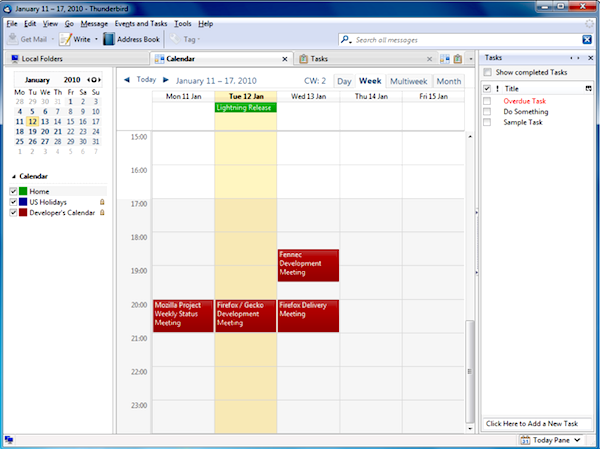The width and height of the screenshot is (600, 449).
Task: Open Today Pane dropdown chevron
Action: pos(577,440)
